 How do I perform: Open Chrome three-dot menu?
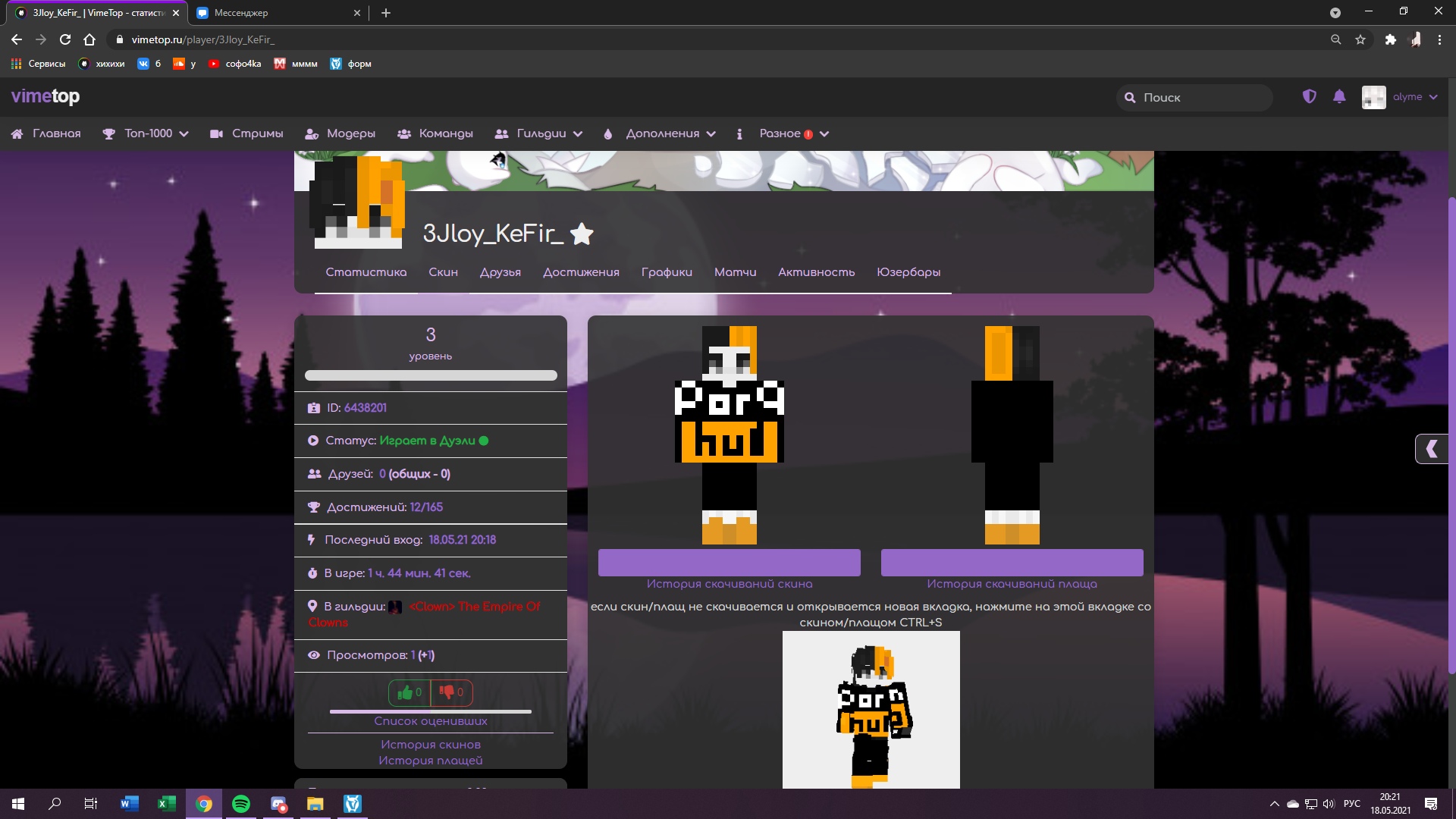1439,39
